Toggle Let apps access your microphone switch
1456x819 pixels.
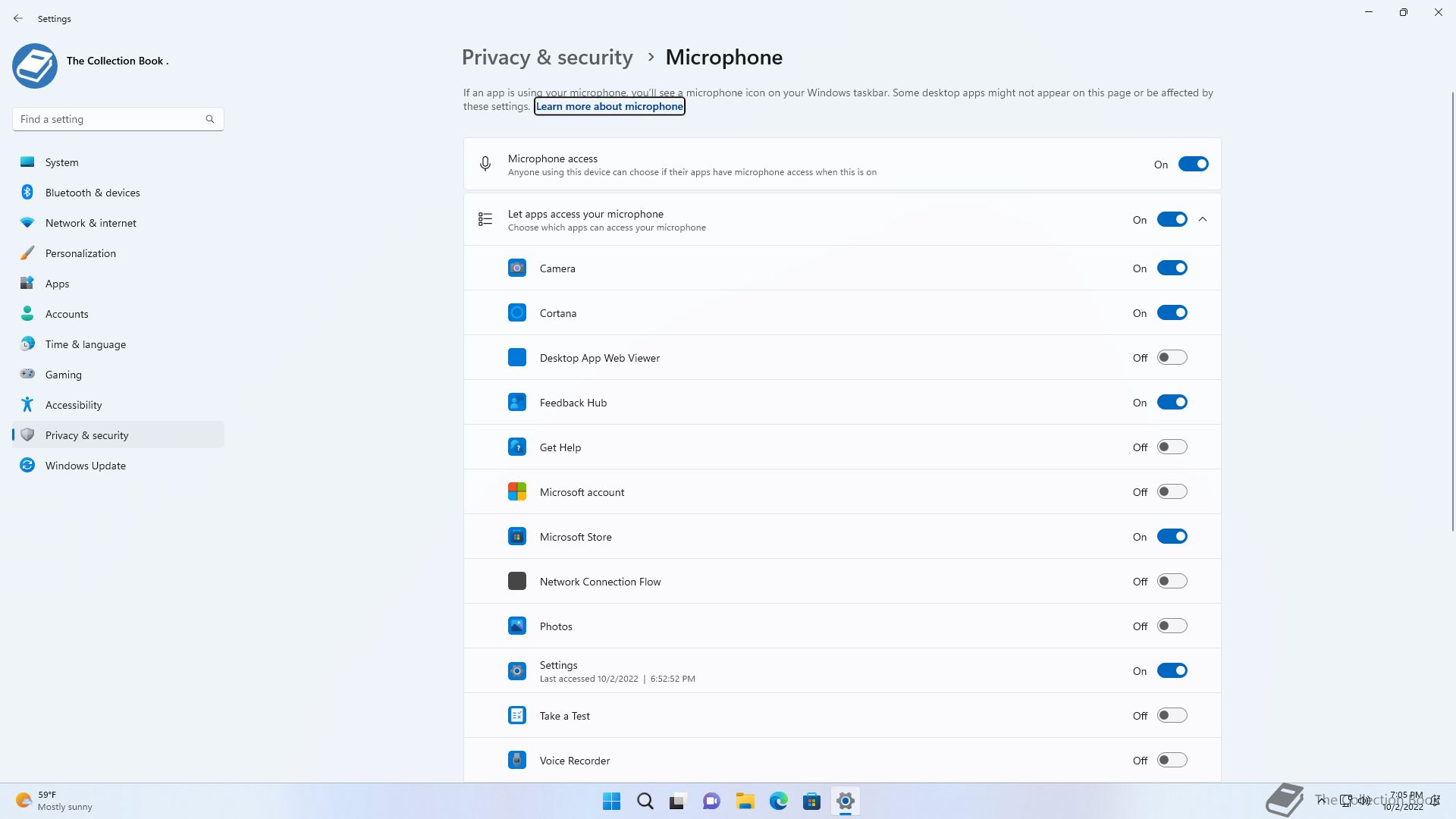pyautogui.click(x=1172, y=219)
